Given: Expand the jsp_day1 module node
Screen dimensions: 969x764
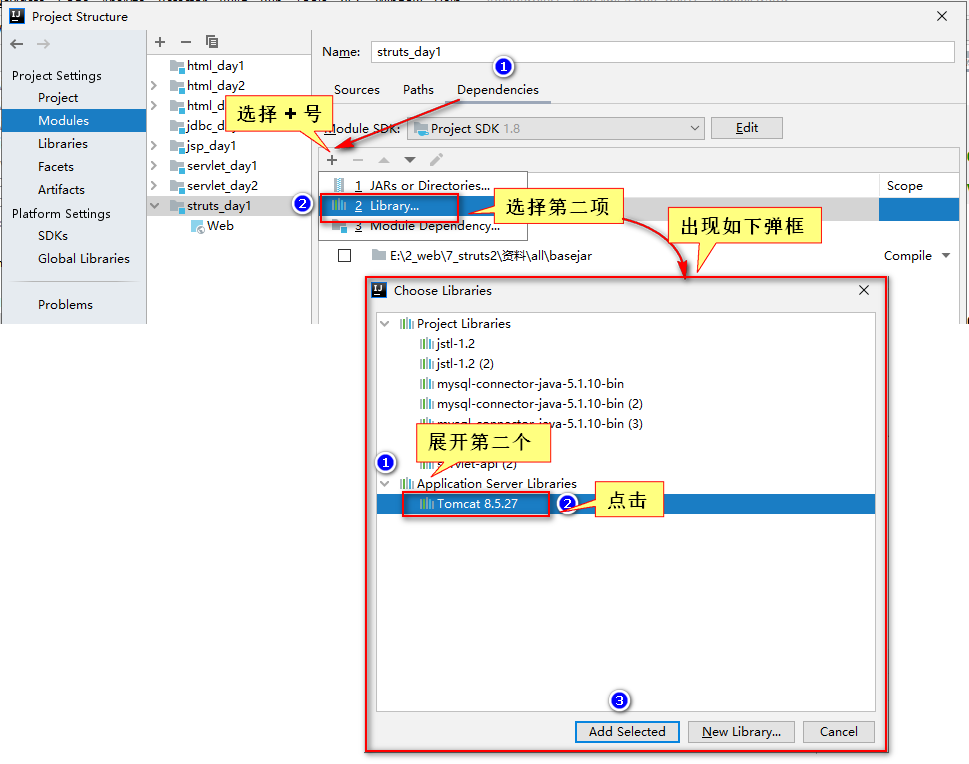Looking at the screenshot, I should point(154,145).
